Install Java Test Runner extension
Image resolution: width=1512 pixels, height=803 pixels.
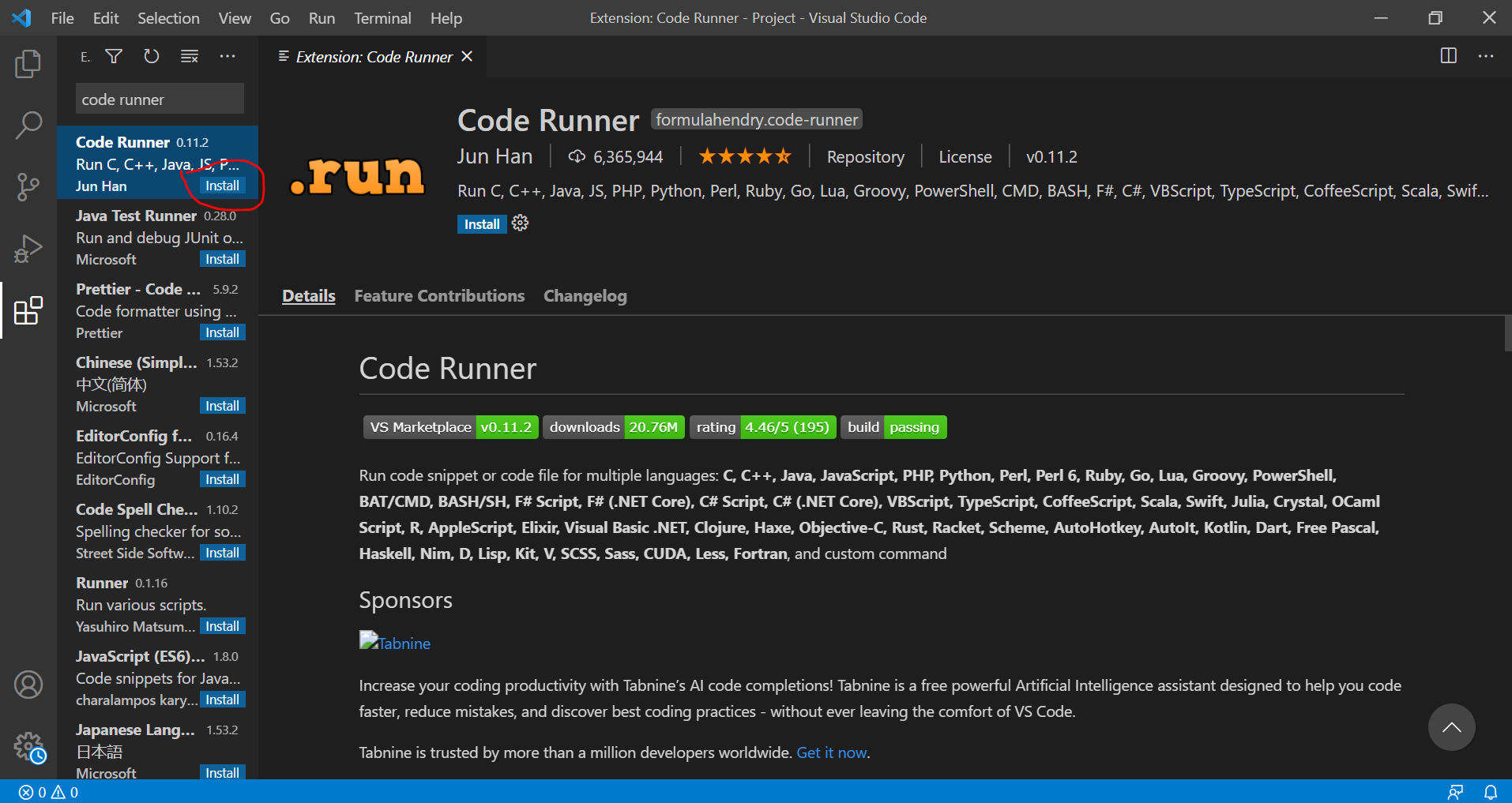tap(222, 259)
